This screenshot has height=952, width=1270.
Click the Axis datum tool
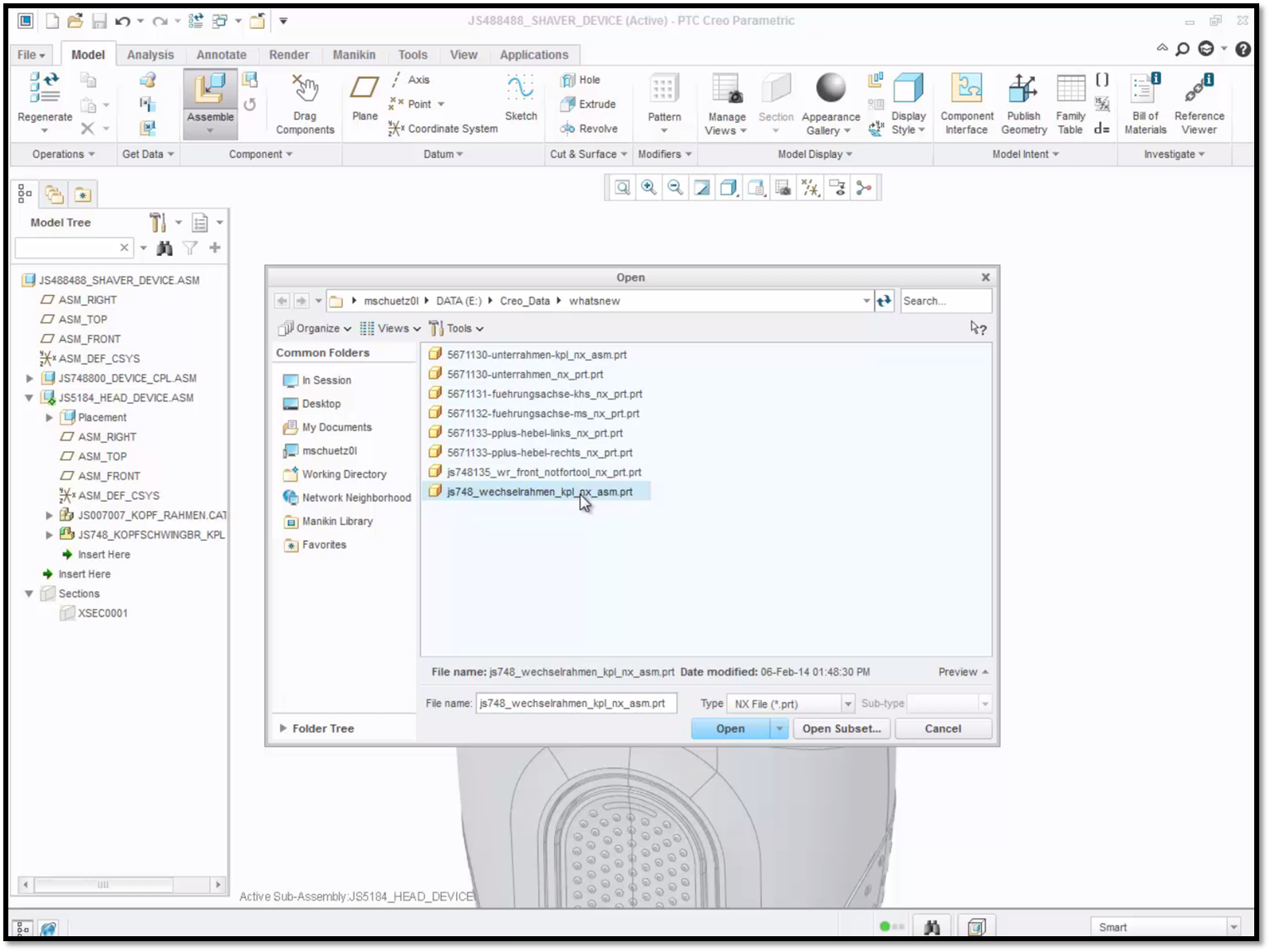[409, 80]
